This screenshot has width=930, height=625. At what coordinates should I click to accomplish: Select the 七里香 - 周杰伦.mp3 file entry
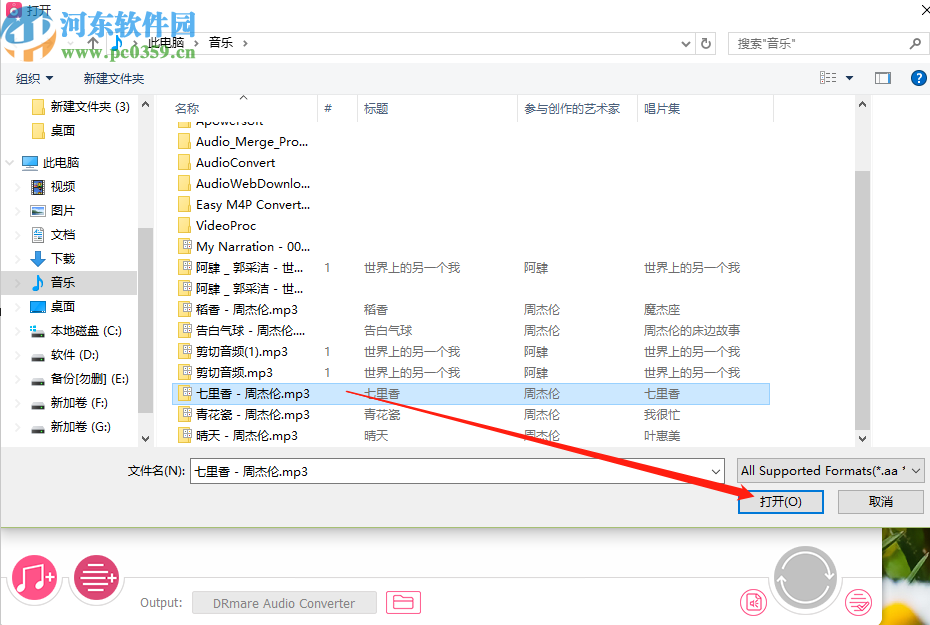point(252,393)
